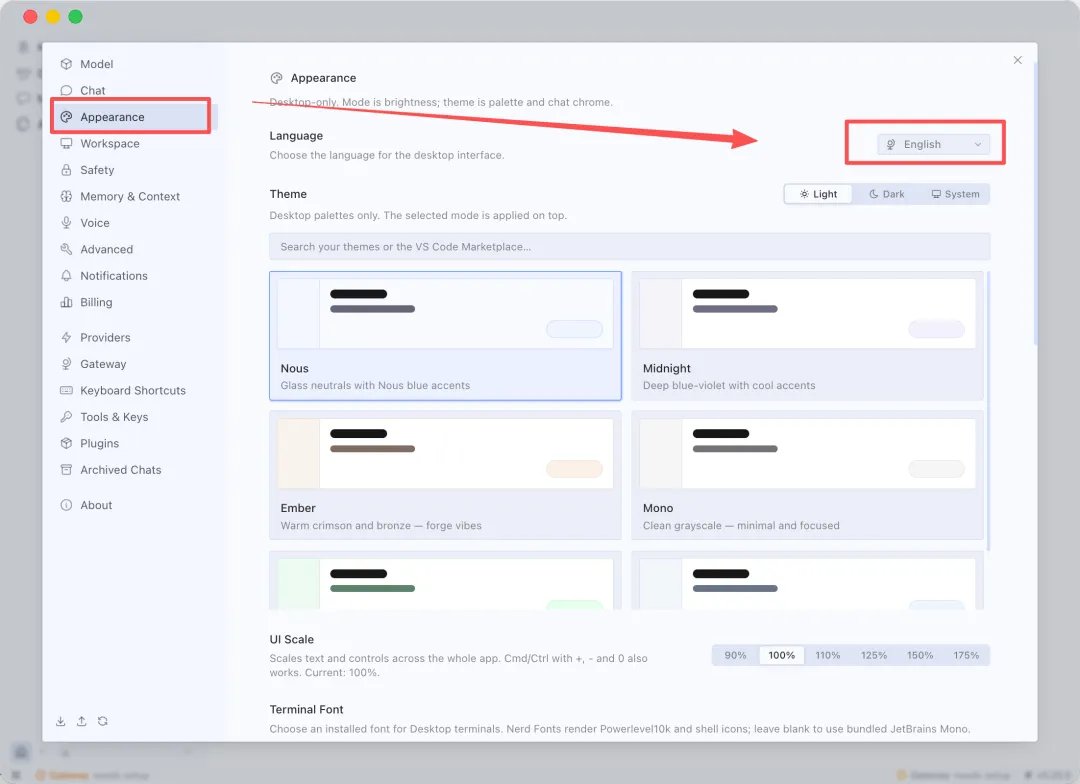Click the "Terminal Font" section heading

pos(306,710)
